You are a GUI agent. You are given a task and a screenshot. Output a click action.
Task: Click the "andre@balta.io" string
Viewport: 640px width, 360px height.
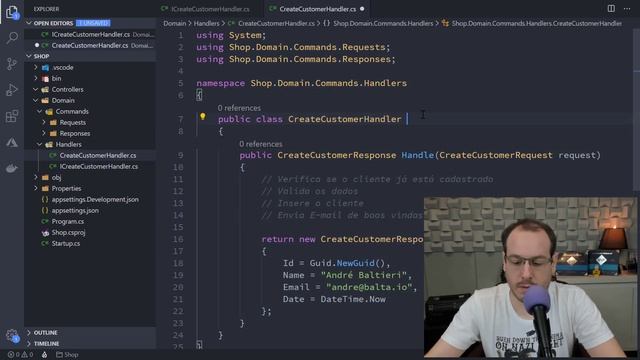pyautogui.click(x=369, y=287)
